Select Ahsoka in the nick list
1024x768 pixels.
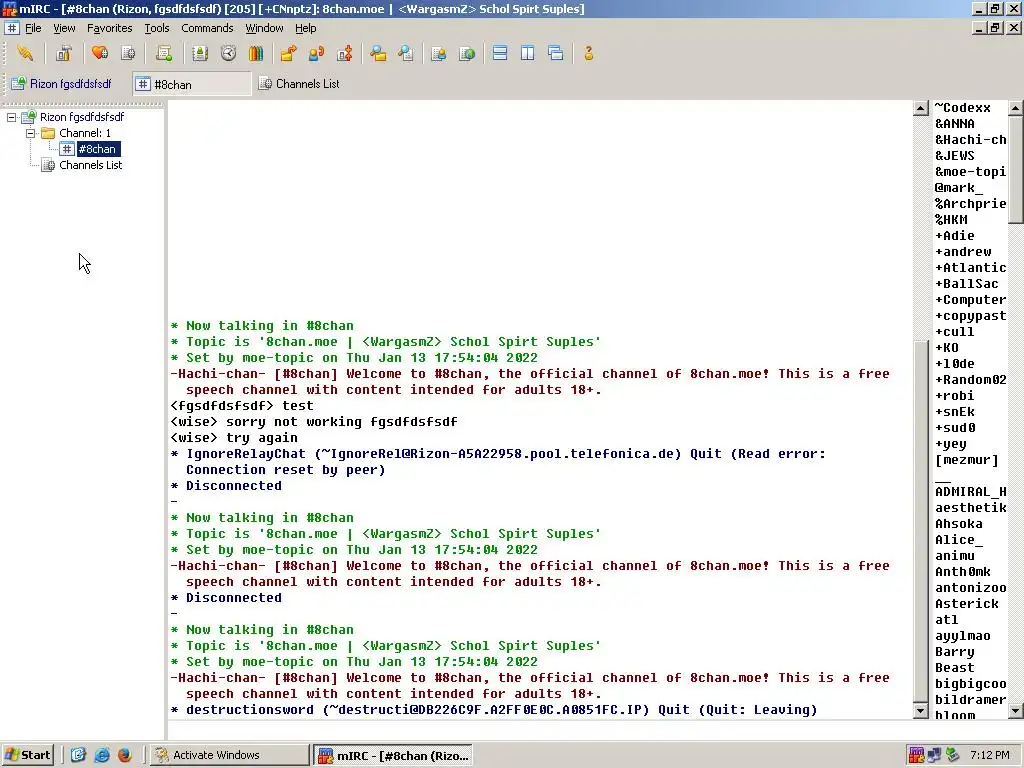click(x=959, y=524)
